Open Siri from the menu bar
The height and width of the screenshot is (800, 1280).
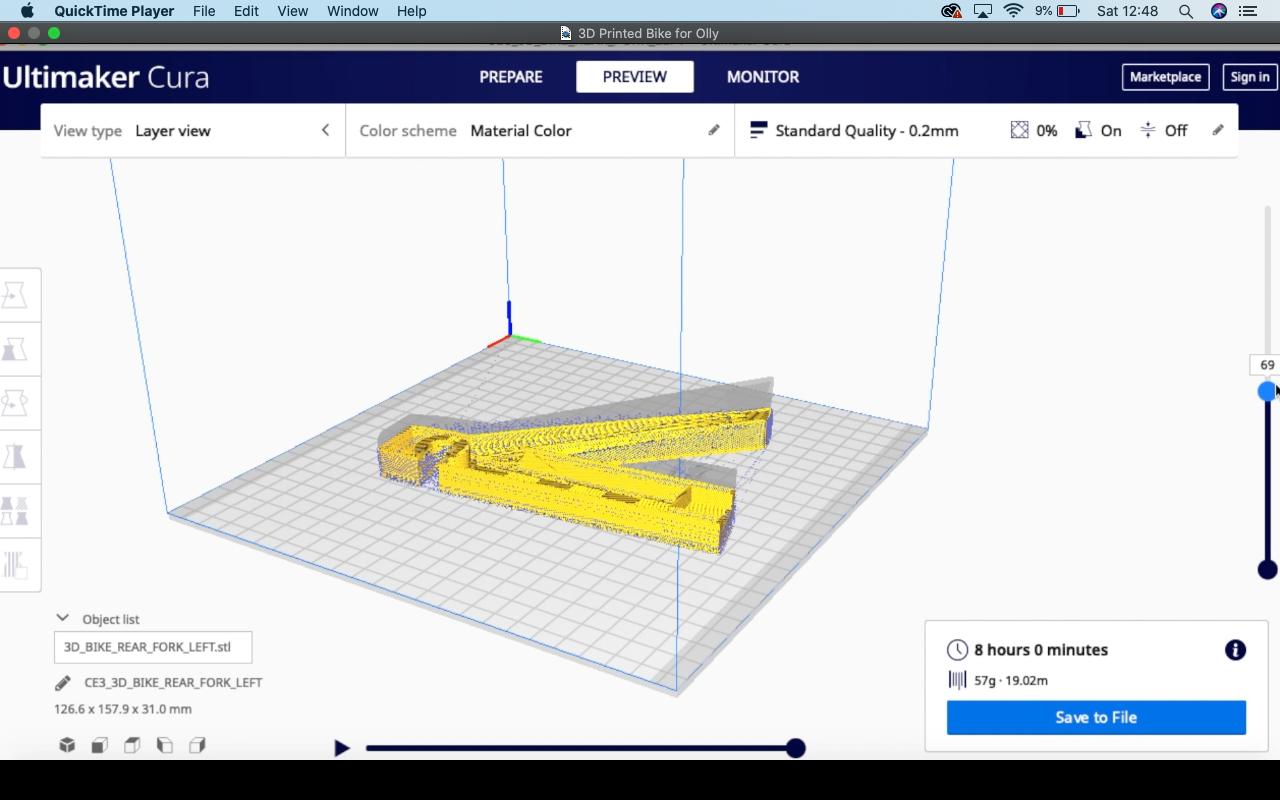1219,11
